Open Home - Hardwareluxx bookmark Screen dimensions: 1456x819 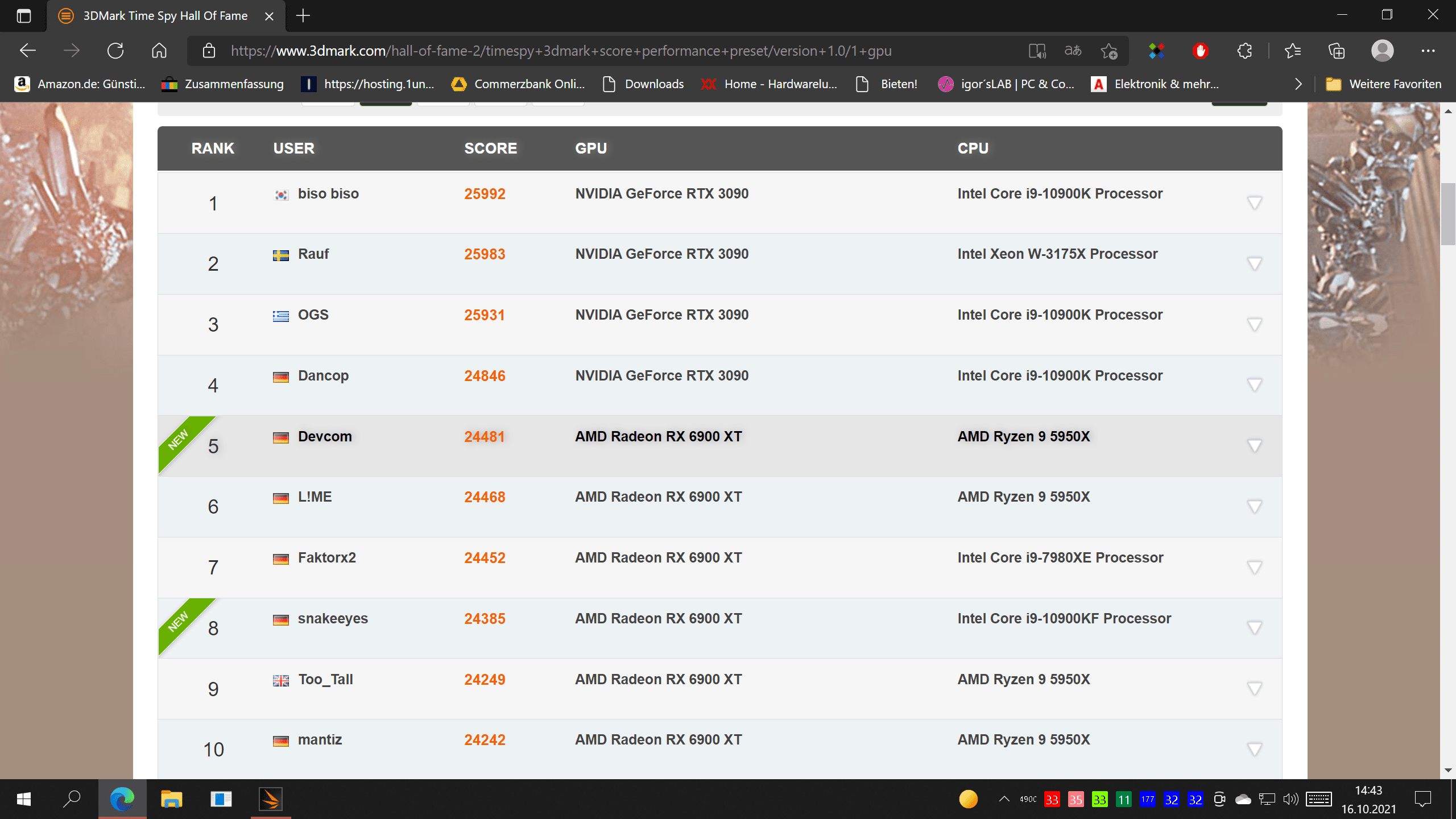tap(769, 84)
